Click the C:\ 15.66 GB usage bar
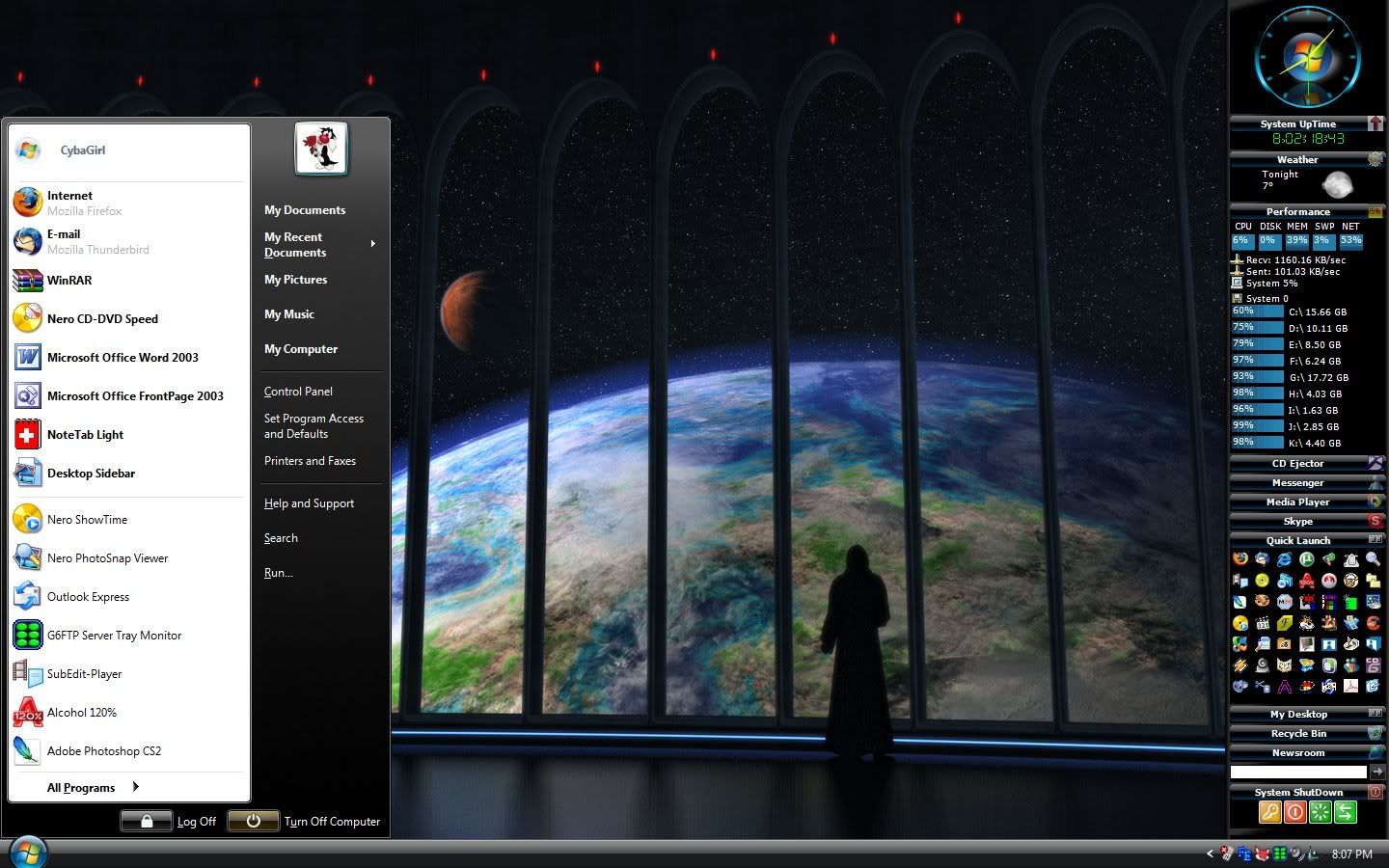Viewport: 1389px width, 868px height. 1257,312
